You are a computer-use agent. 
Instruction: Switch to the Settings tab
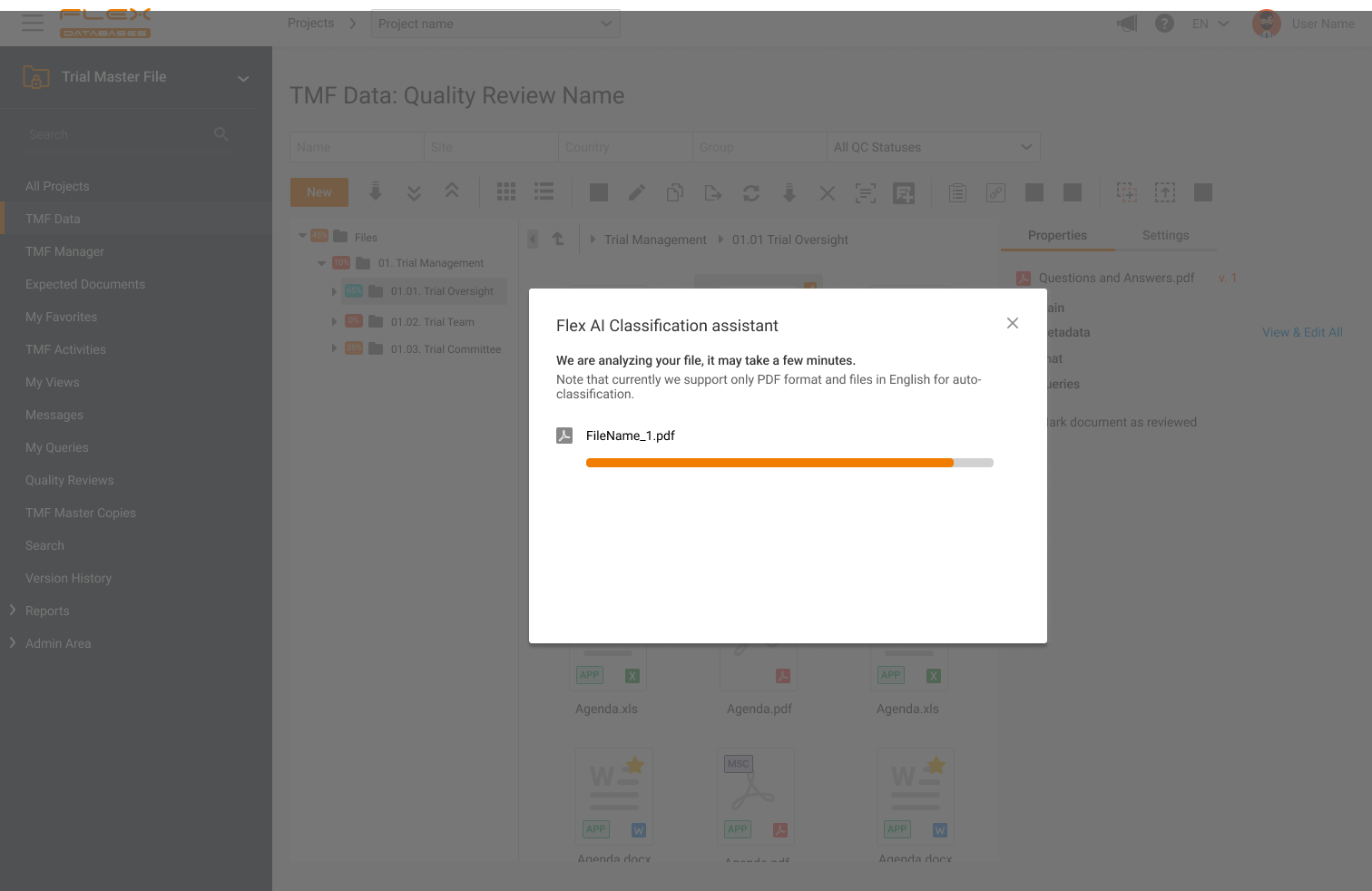pyautogui.click(x=1165, y=235)
